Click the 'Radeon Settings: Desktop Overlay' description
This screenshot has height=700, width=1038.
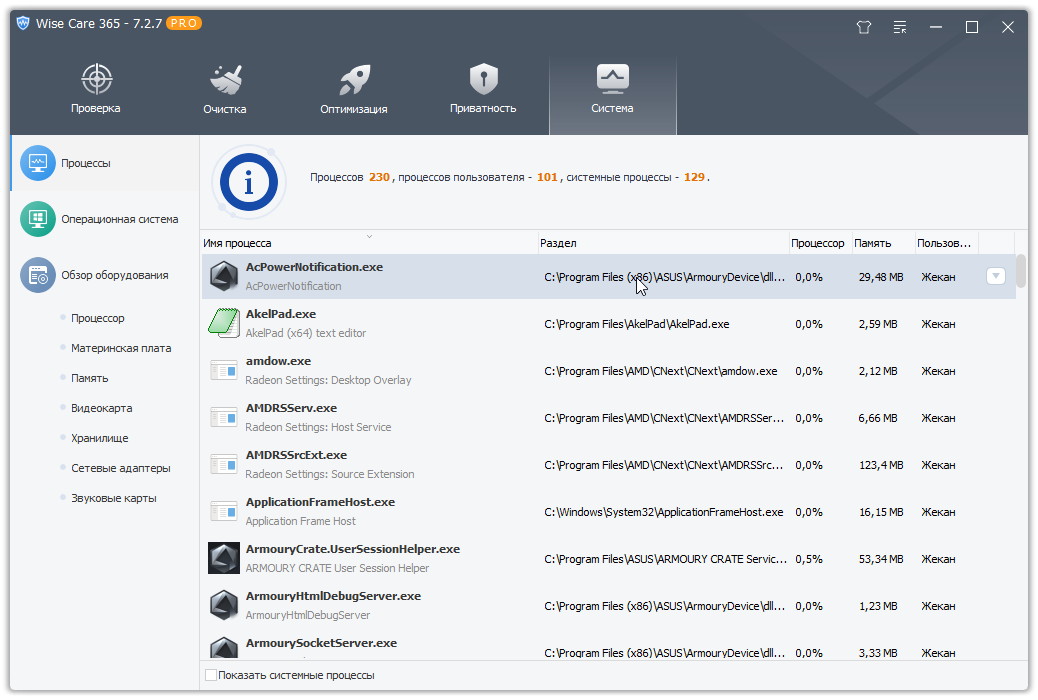[x=328, y=380]
